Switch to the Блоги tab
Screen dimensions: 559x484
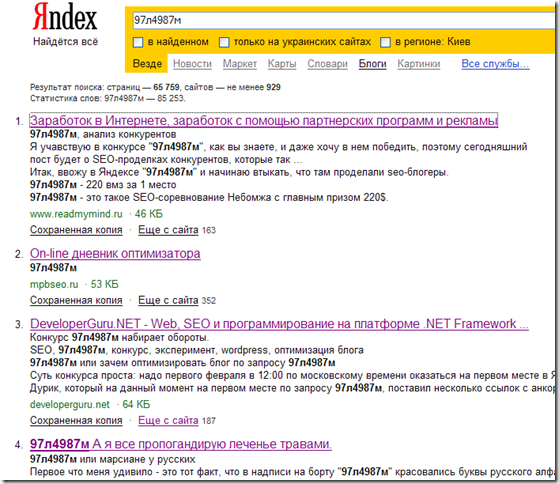coord(373,64)
